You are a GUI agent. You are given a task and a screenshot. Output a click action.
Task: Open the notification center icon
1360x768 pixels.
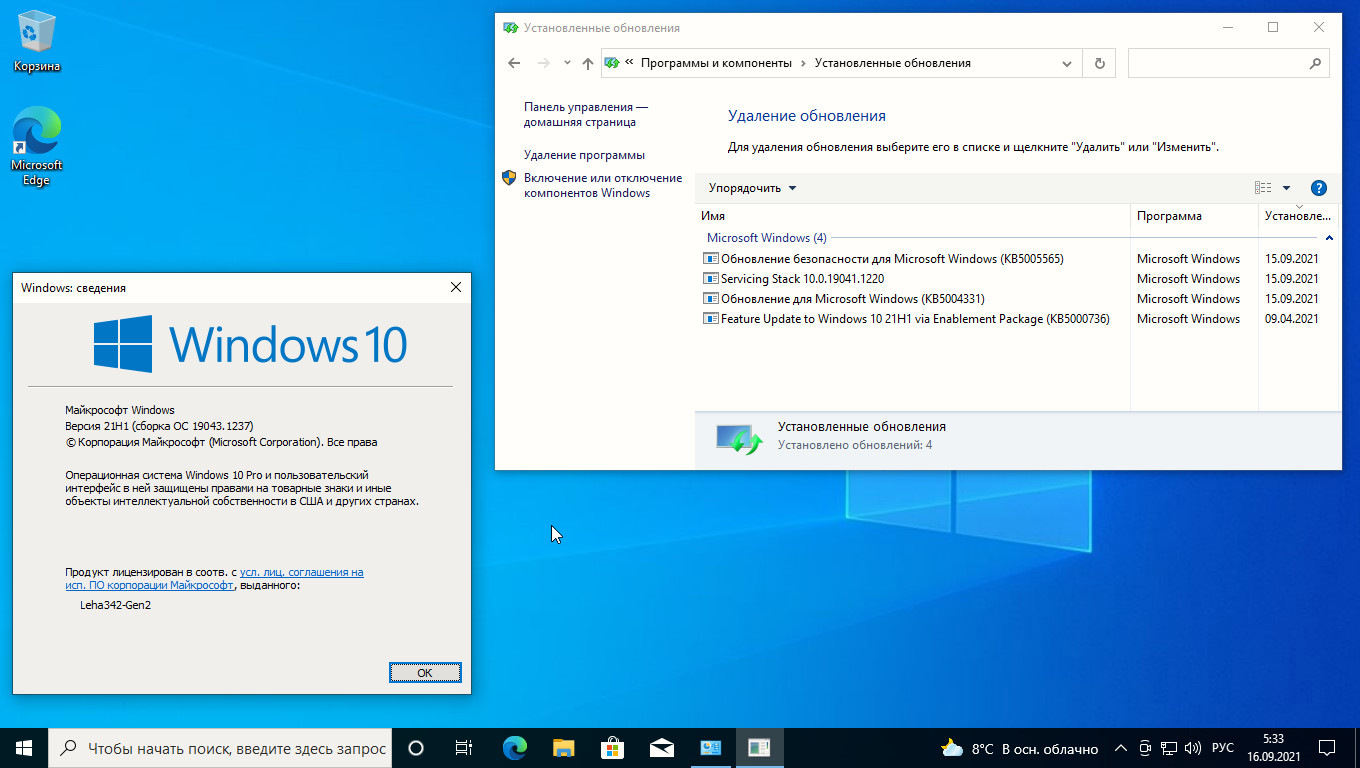1327,748
